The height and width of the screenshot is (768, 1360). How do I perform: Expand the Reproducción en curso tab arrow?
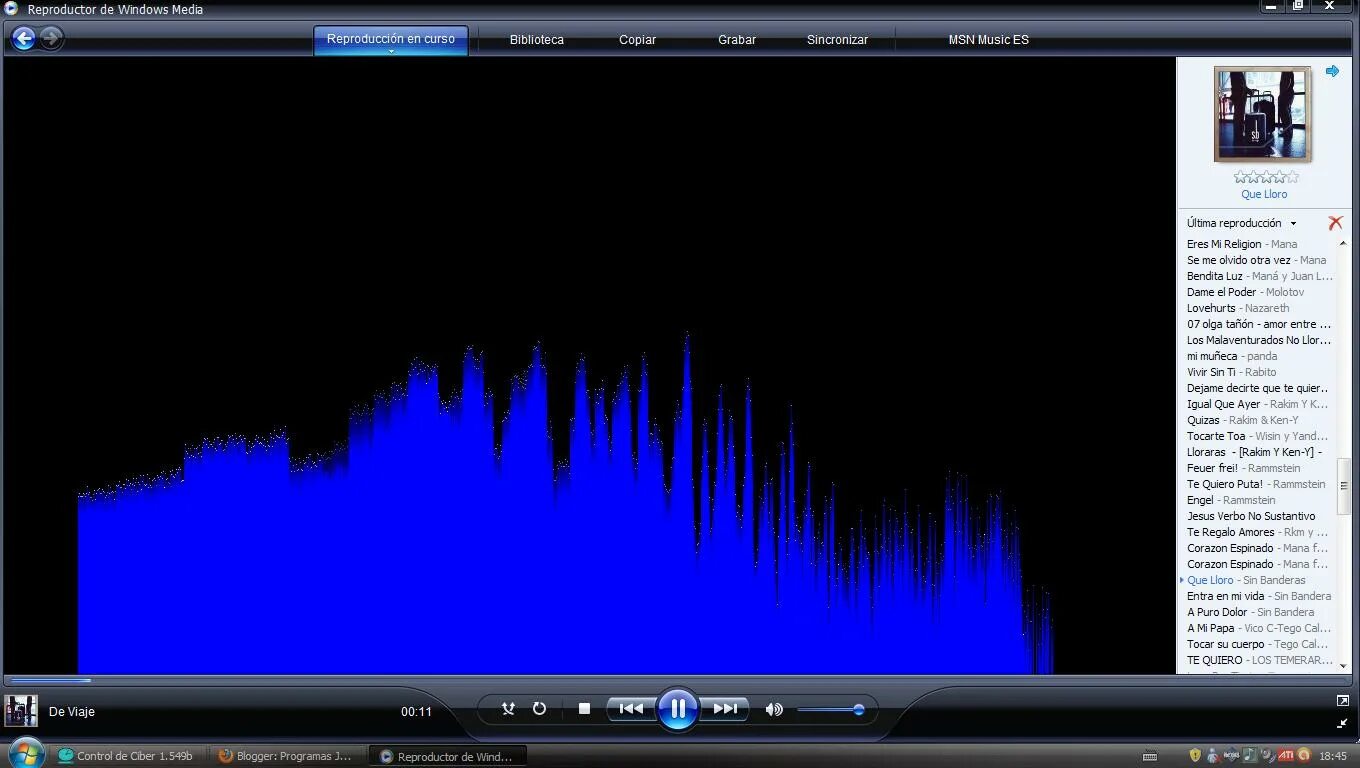point(391,51)
